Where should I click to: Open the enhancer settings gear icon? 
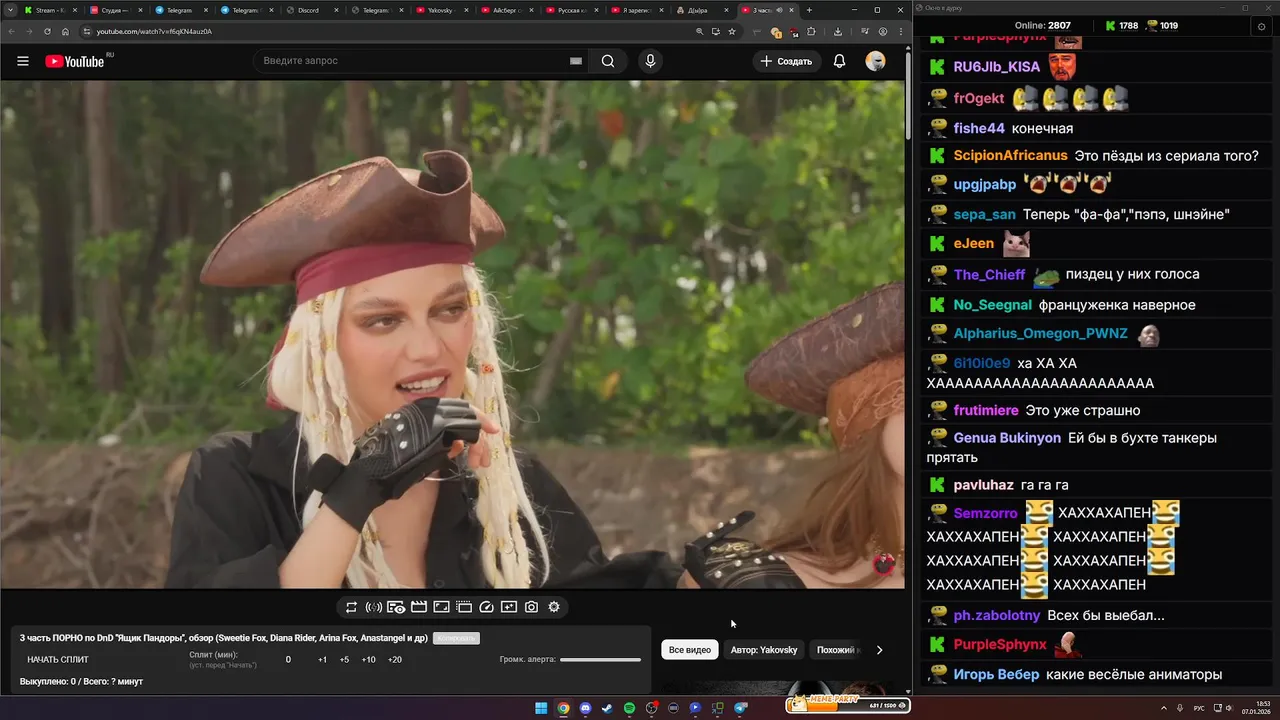[554, 607]
